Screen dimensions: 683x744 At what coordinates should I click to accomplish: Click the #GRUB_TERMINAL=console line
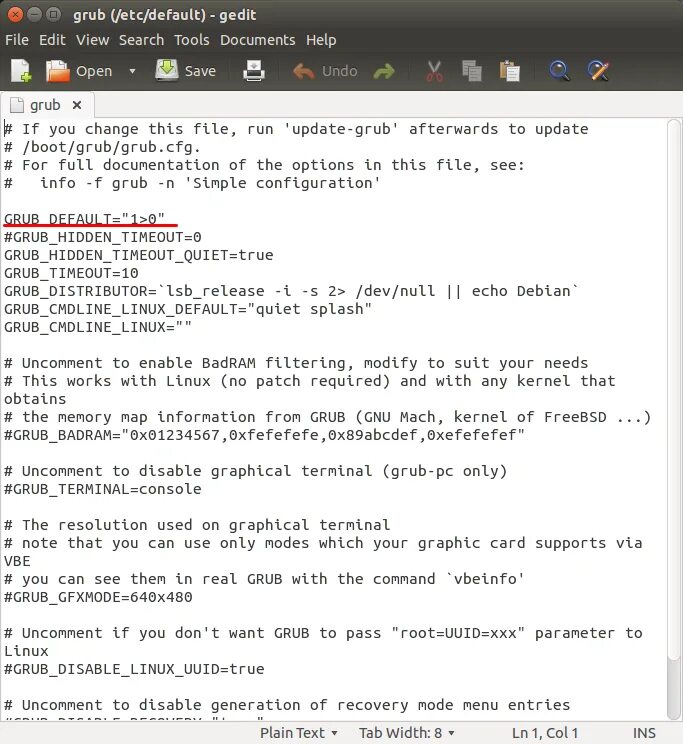103,489
